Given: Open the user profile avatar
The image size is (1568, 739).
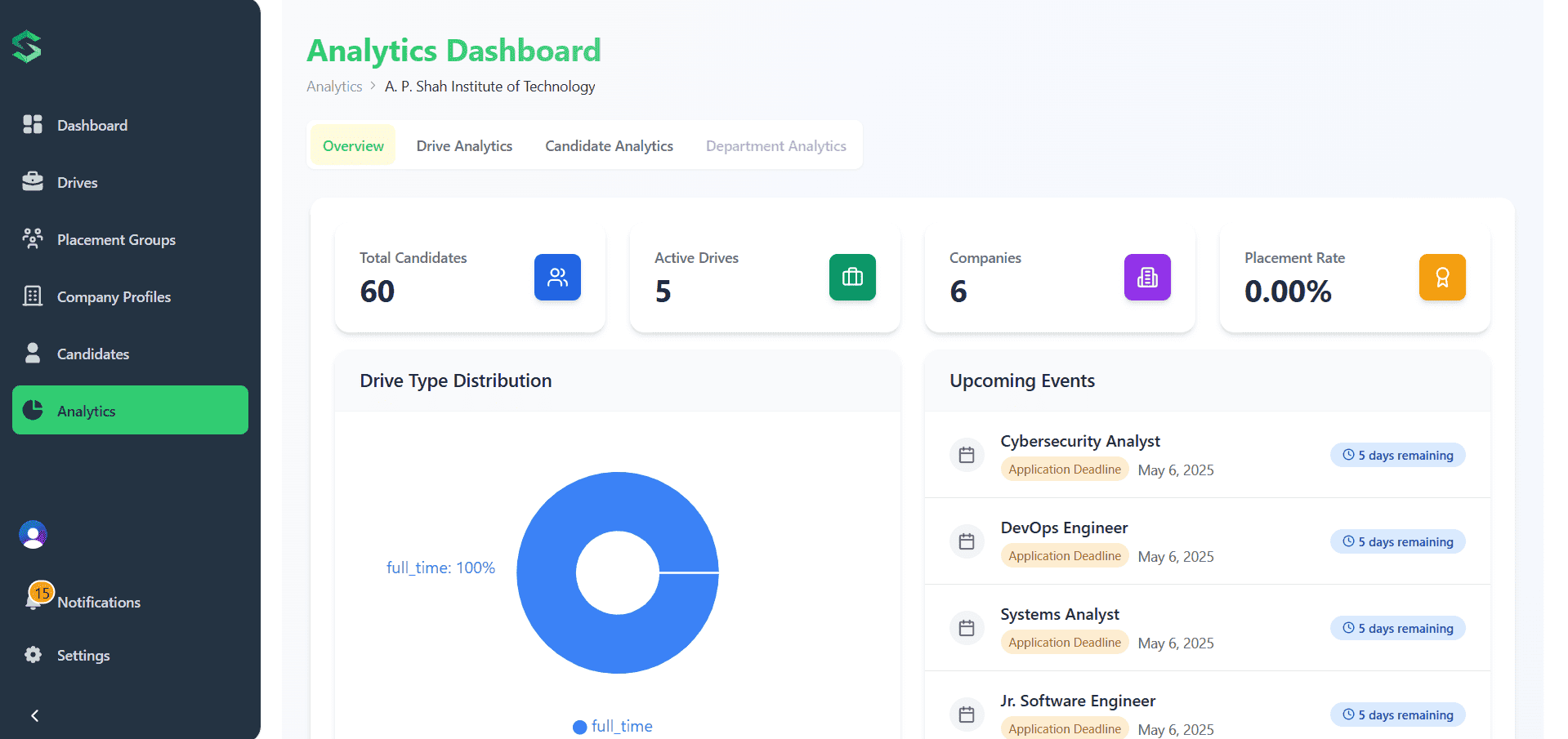Looking at the screenshot, I should (x=33, y=535).
